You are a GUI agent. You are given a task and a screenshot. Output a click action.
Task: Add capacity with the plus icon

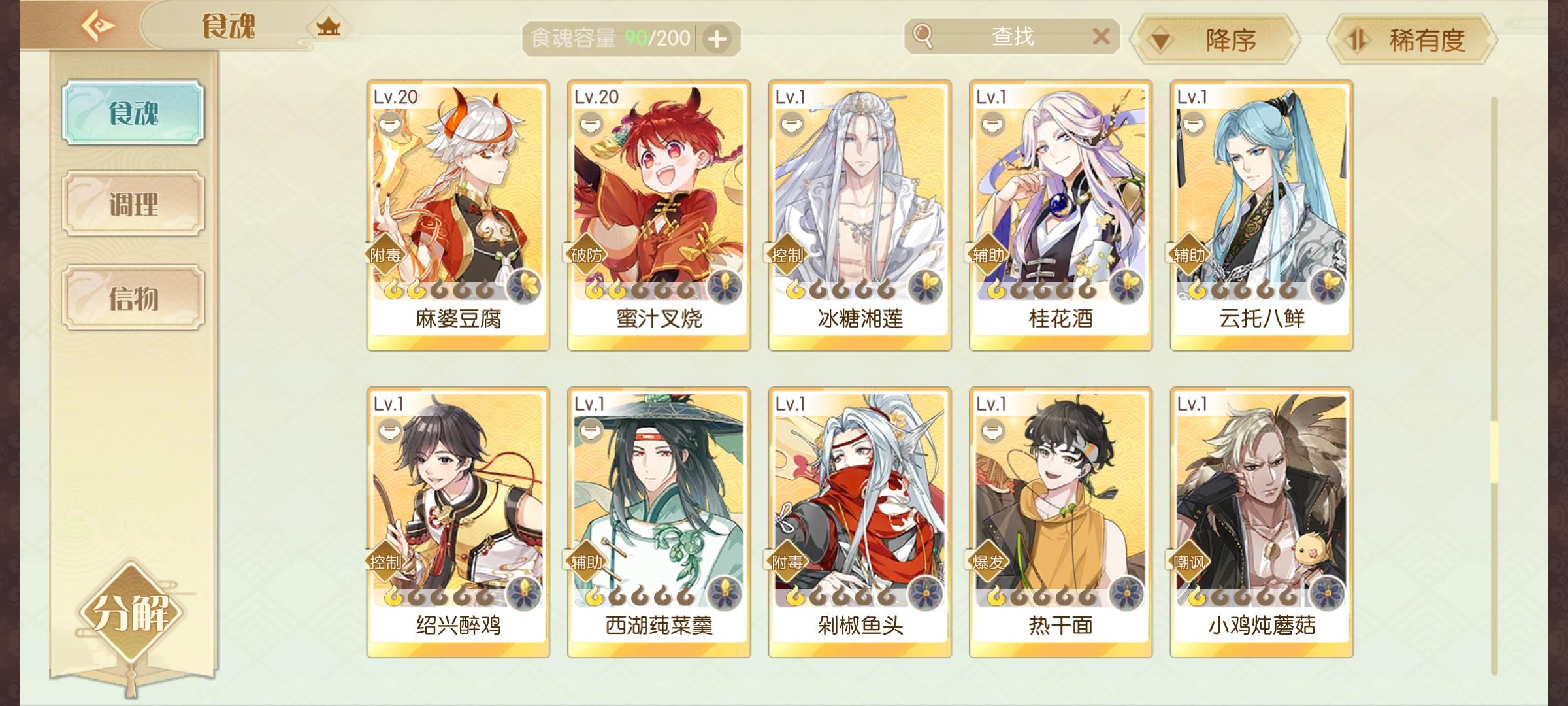[x=717, y=39]
